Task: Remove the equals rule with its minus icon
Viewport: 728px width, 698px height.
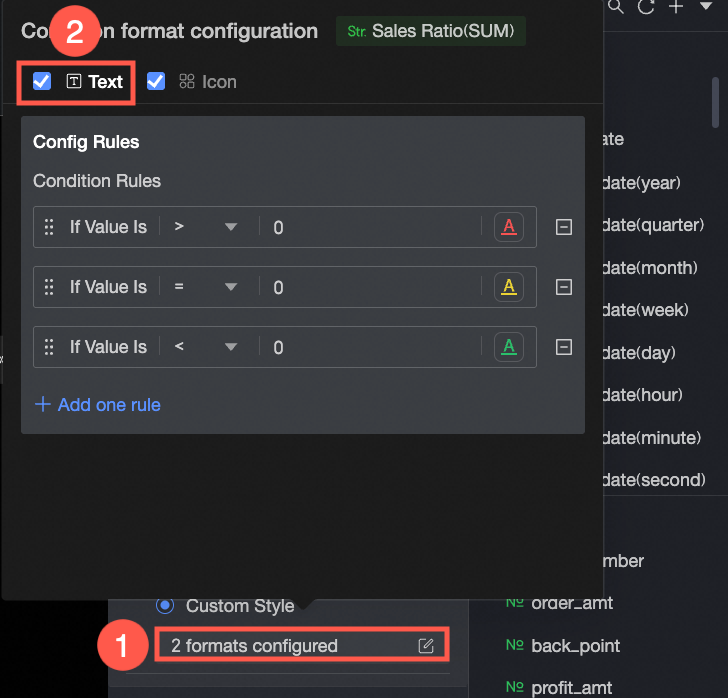Action: [x=564, y=287]
